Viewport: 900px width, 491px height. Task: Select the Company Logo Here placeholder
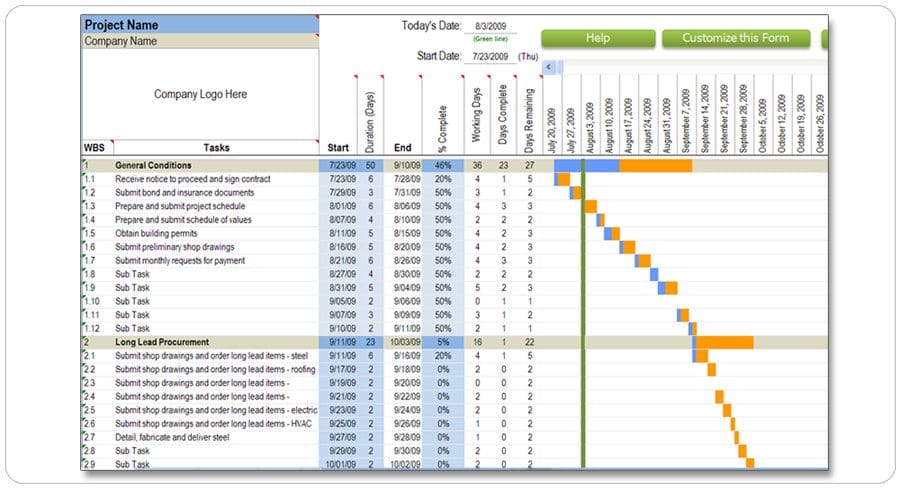tap(200, 94)
